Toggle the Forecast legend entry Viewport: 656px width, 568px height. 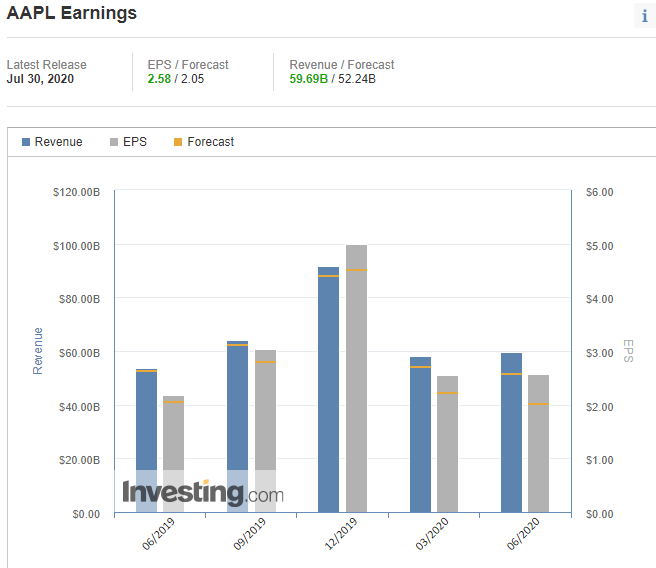[x=204, y=142]
